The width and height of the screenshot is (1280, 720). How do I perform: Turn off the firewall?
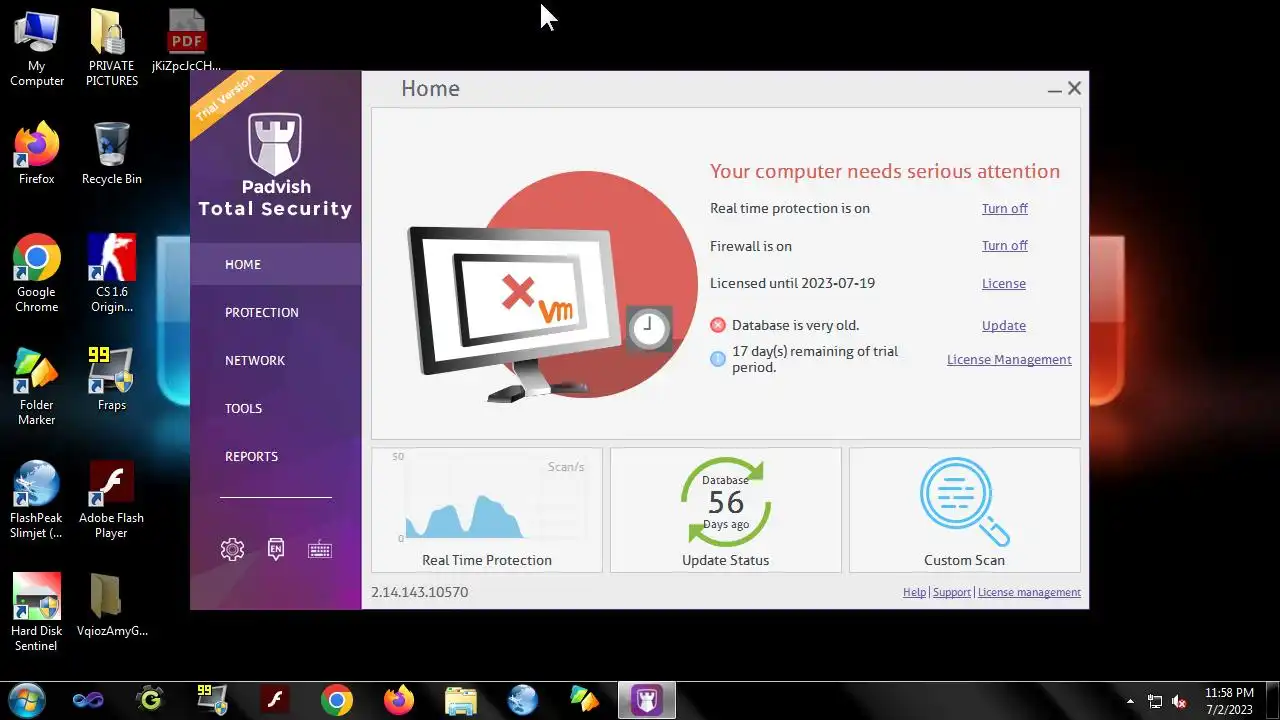(x=1004, y=245)
